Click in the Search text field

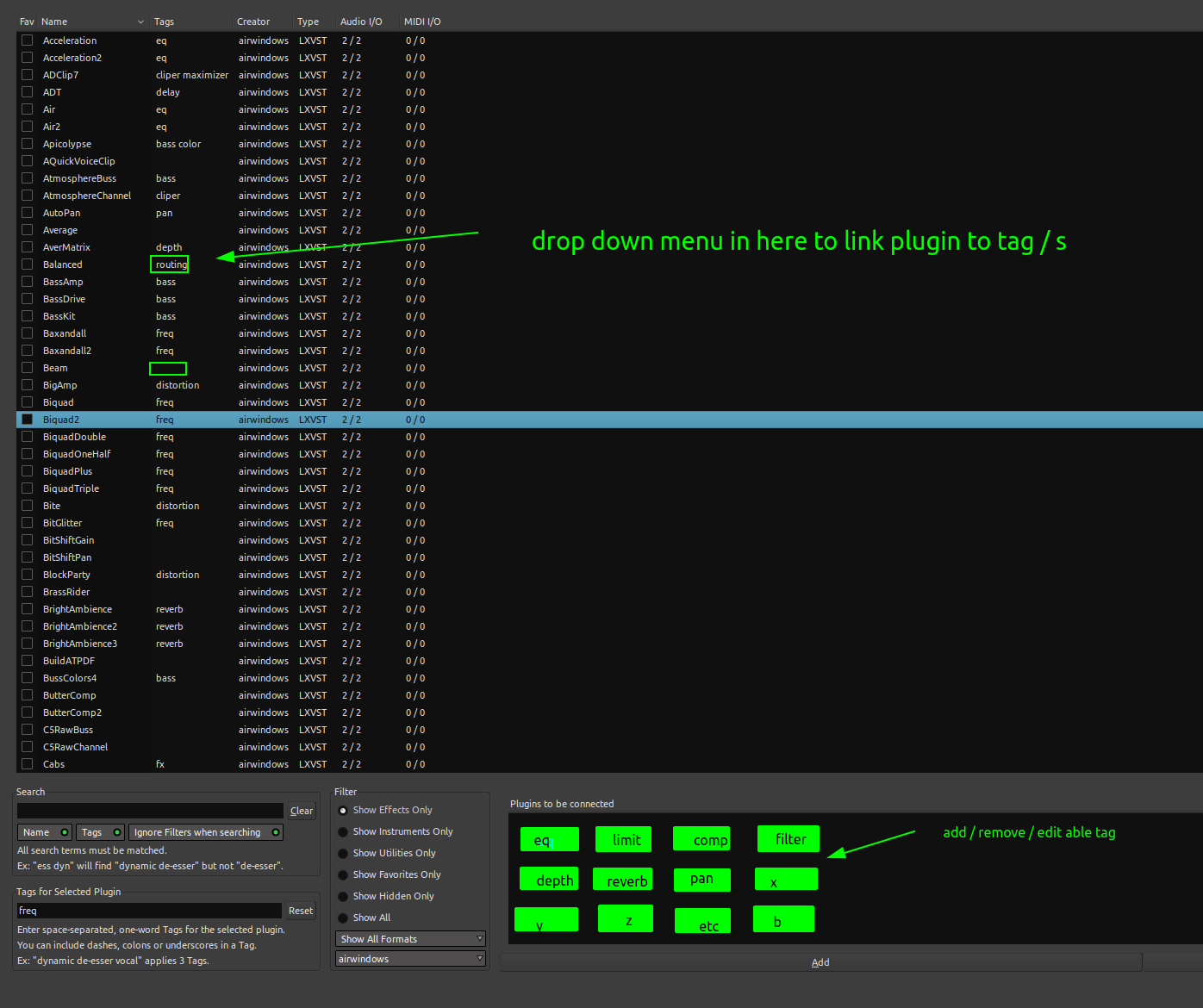(150, 811)
